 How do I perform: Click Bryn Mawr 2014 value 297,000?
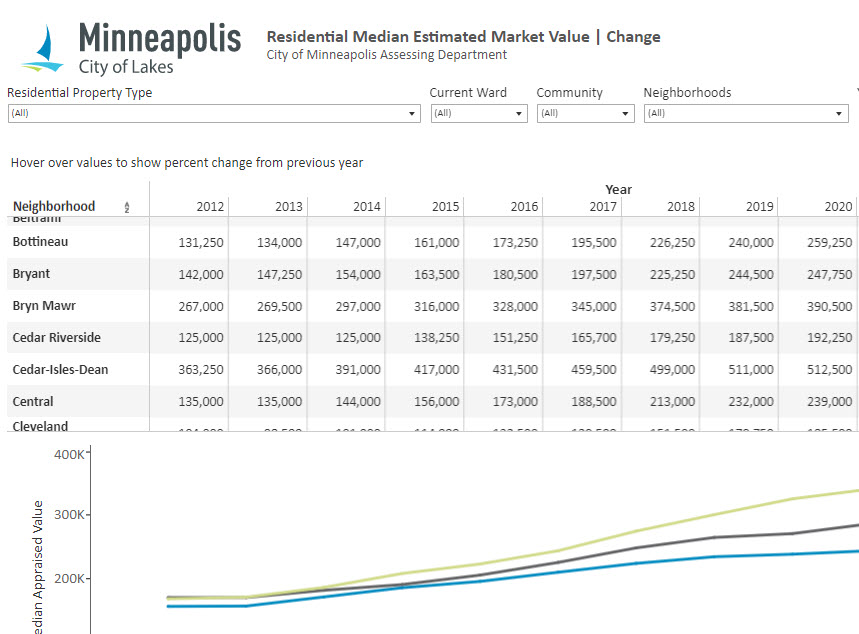coord(358,306)
